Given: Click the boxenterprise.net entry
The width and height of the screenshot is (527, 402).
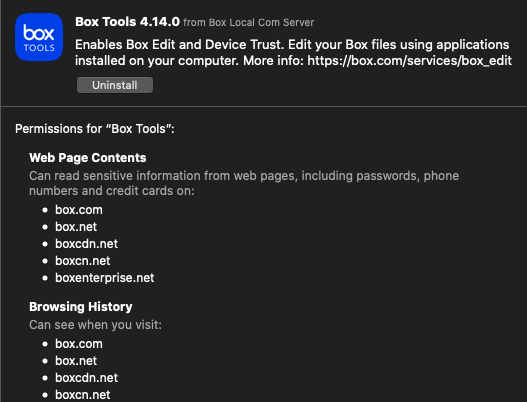Looking at the screenshot, I should click(105, 278).
